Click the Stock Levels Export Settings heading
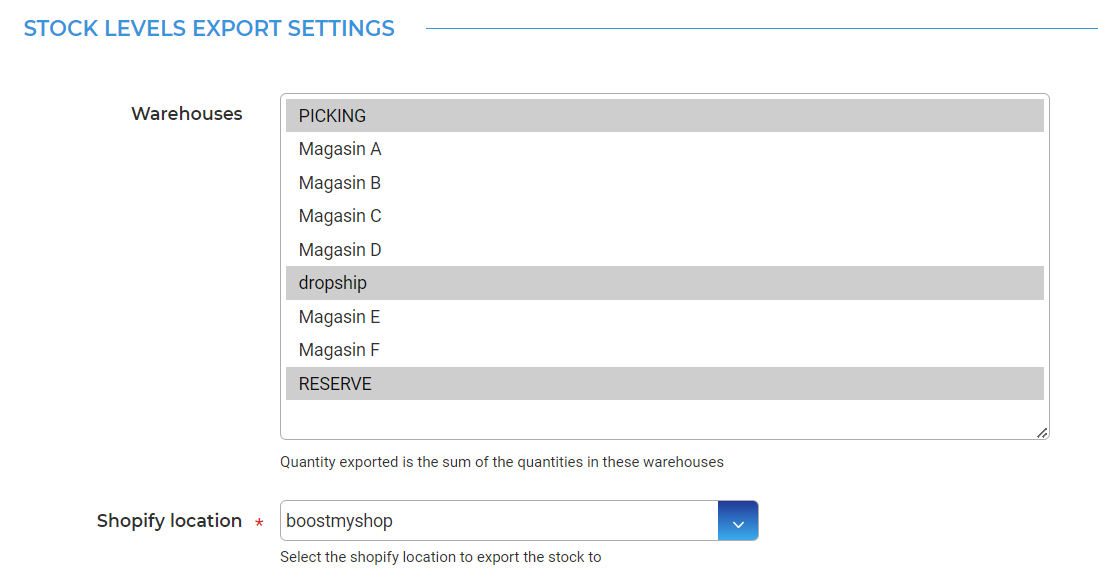This screenshot has width=1098, height=580. 209,29
